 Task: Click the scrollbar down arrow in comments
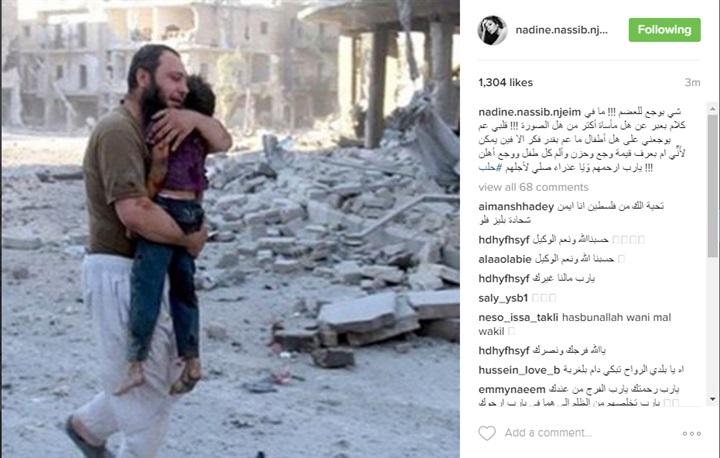point(712,399)
